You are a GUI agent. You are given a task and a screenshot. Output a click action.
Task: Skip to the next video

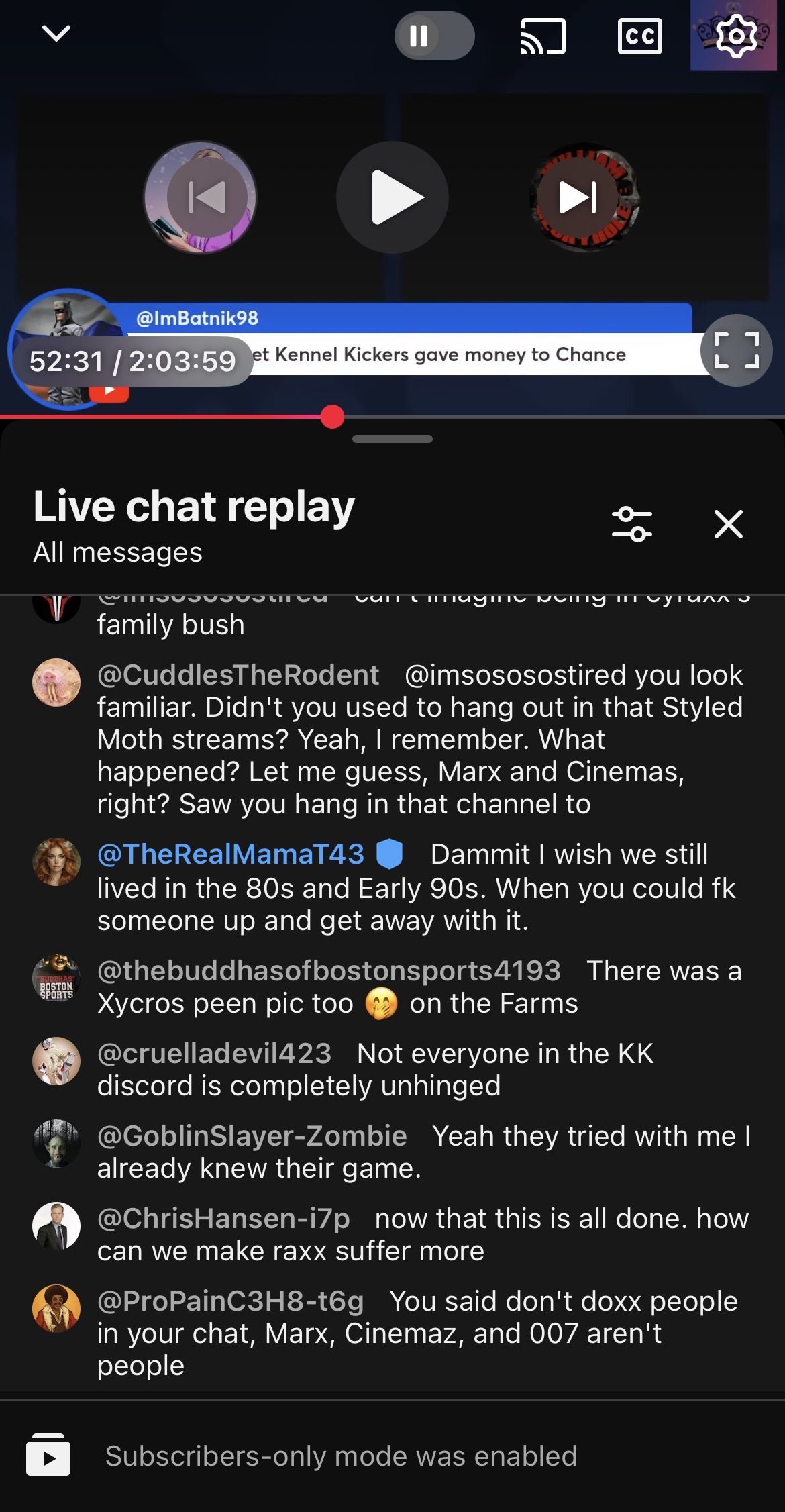578,197
